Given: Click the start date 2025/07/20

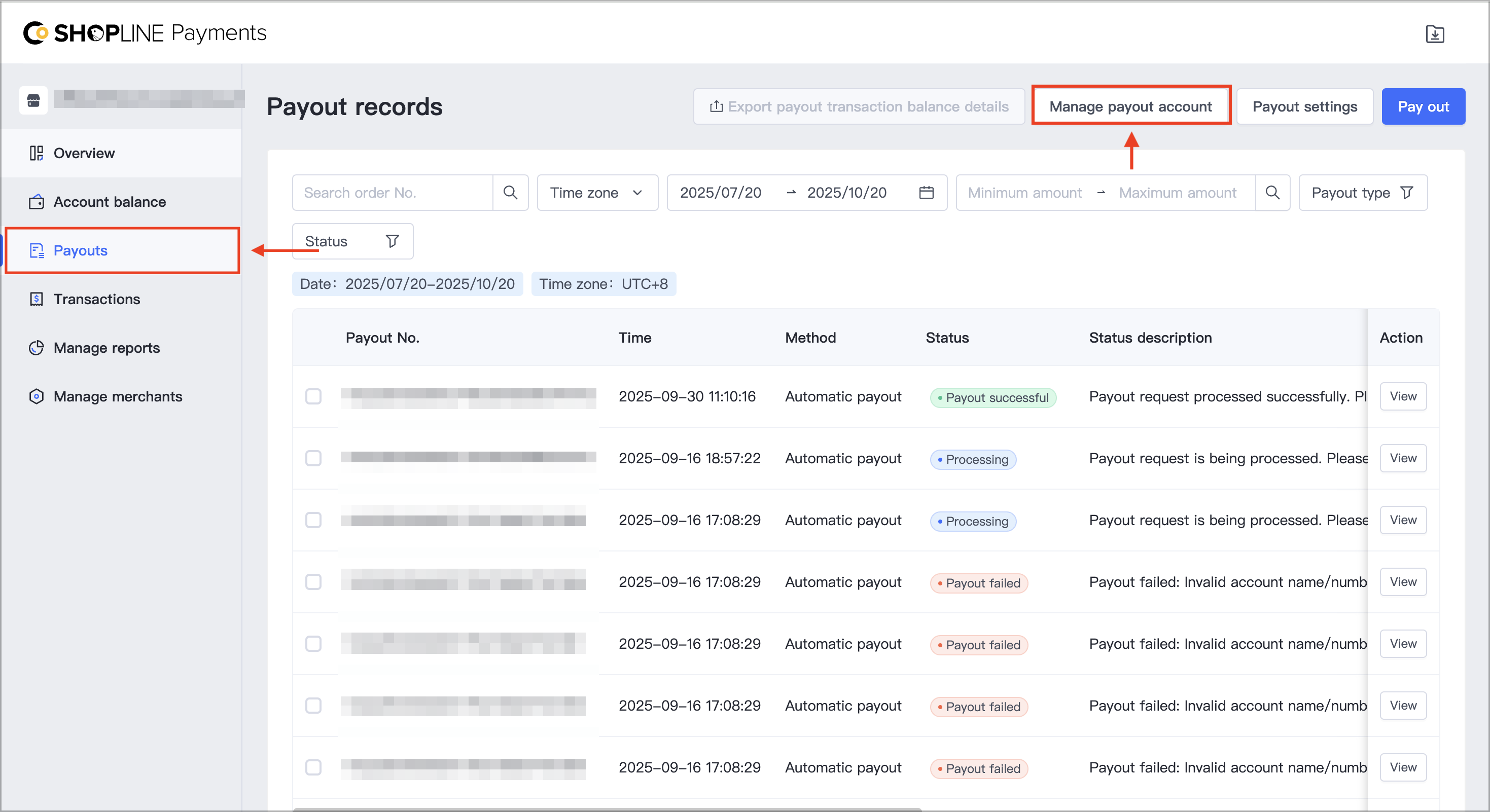Looking at the screenshot, I should 721,193.
